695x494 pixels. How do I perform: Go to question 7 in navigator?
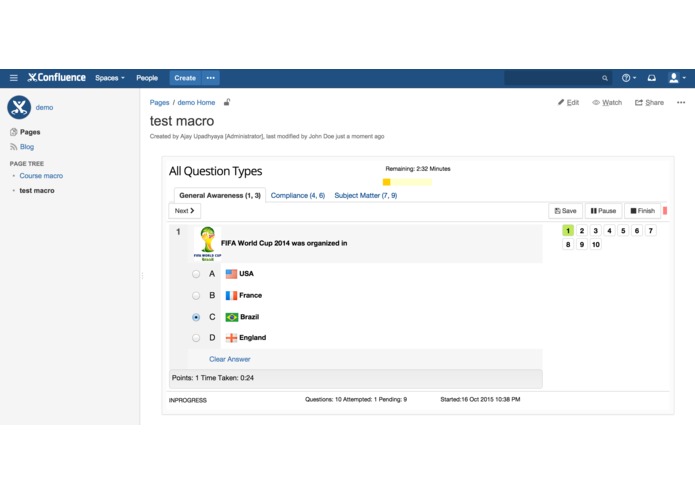[650, 231]
